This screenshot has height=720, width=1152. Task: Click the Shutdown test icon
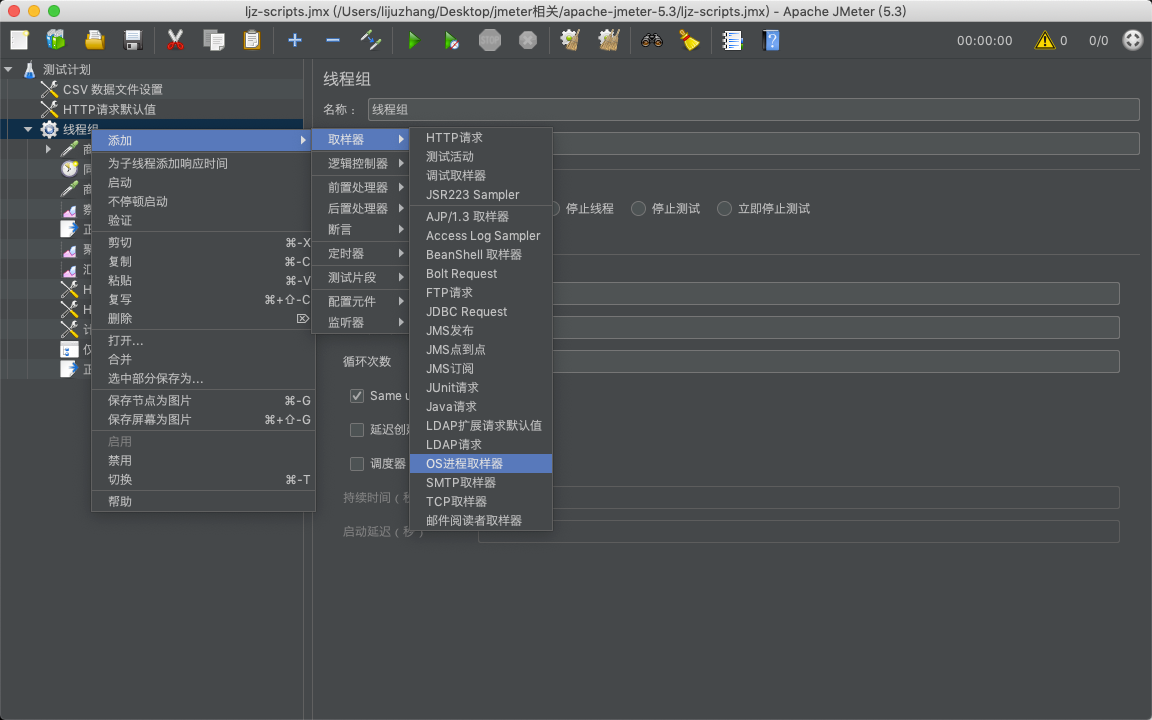click(528, 40)
